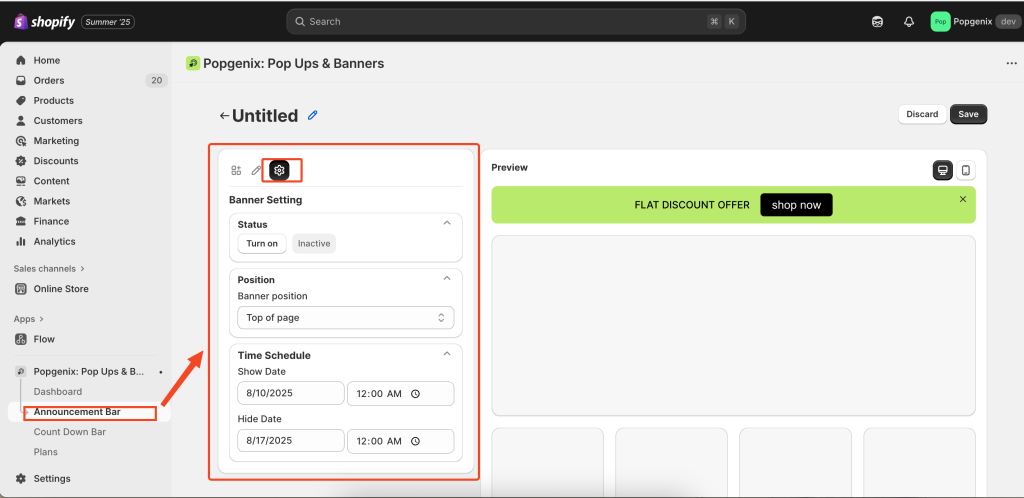Image resolution: width=1024 pixels, height=498 pixels.
Task: Click the Orders inbox icon
Action: tap(21, 80)
